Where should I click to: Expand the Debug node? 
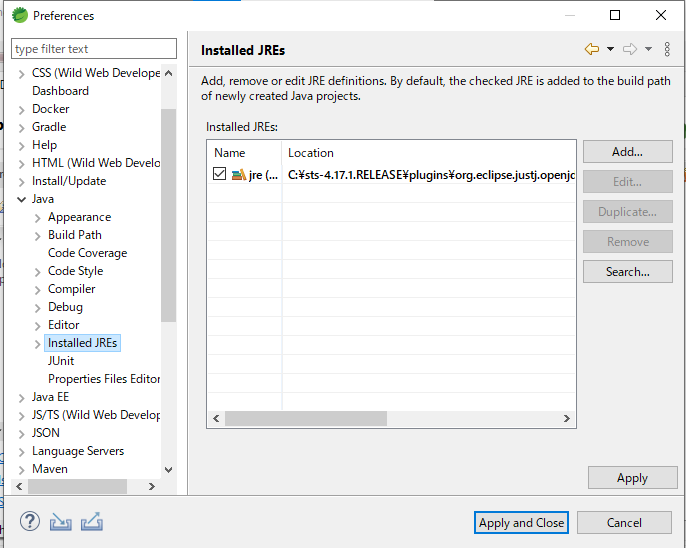[38, 308]
